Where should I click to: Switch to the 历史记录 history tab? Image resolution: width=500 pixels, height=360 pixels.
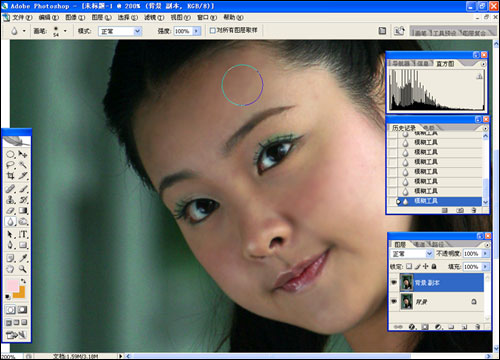(404, 128)
